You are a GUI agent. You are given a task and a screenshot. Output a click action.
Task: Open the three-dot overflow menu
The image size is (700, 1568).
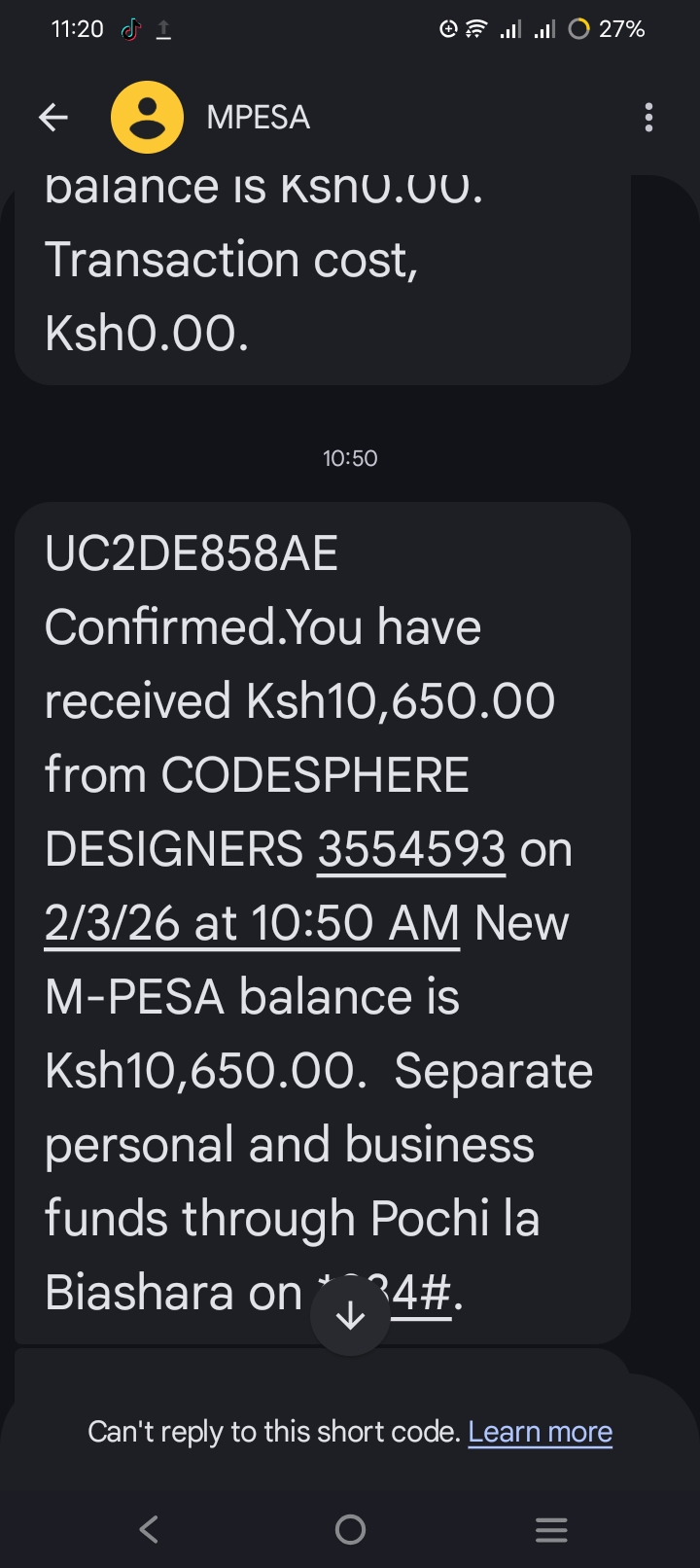tap(648, 118)
